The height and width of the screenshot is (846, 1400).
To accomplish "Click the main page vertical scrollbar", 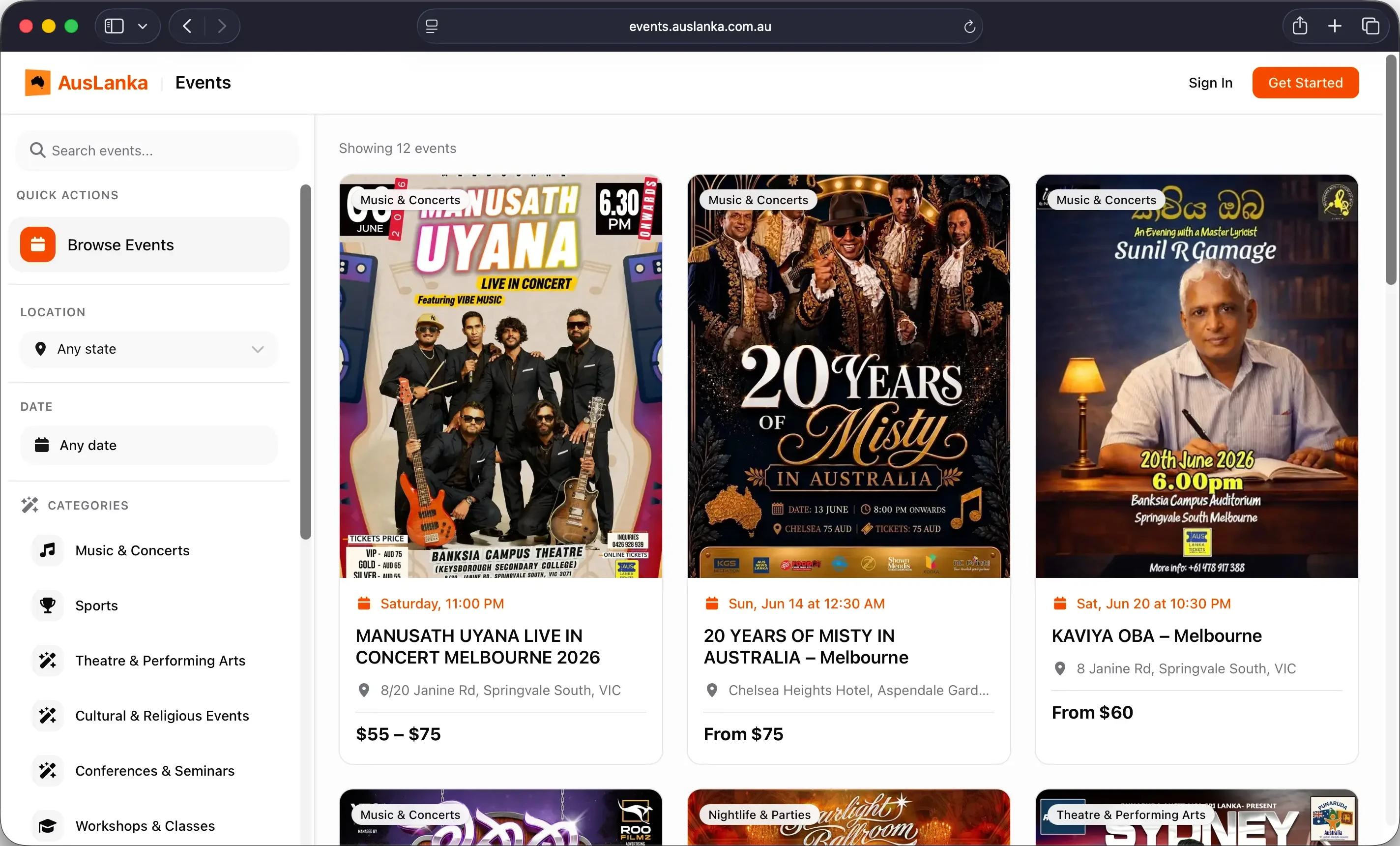I will pos(1391,169).
